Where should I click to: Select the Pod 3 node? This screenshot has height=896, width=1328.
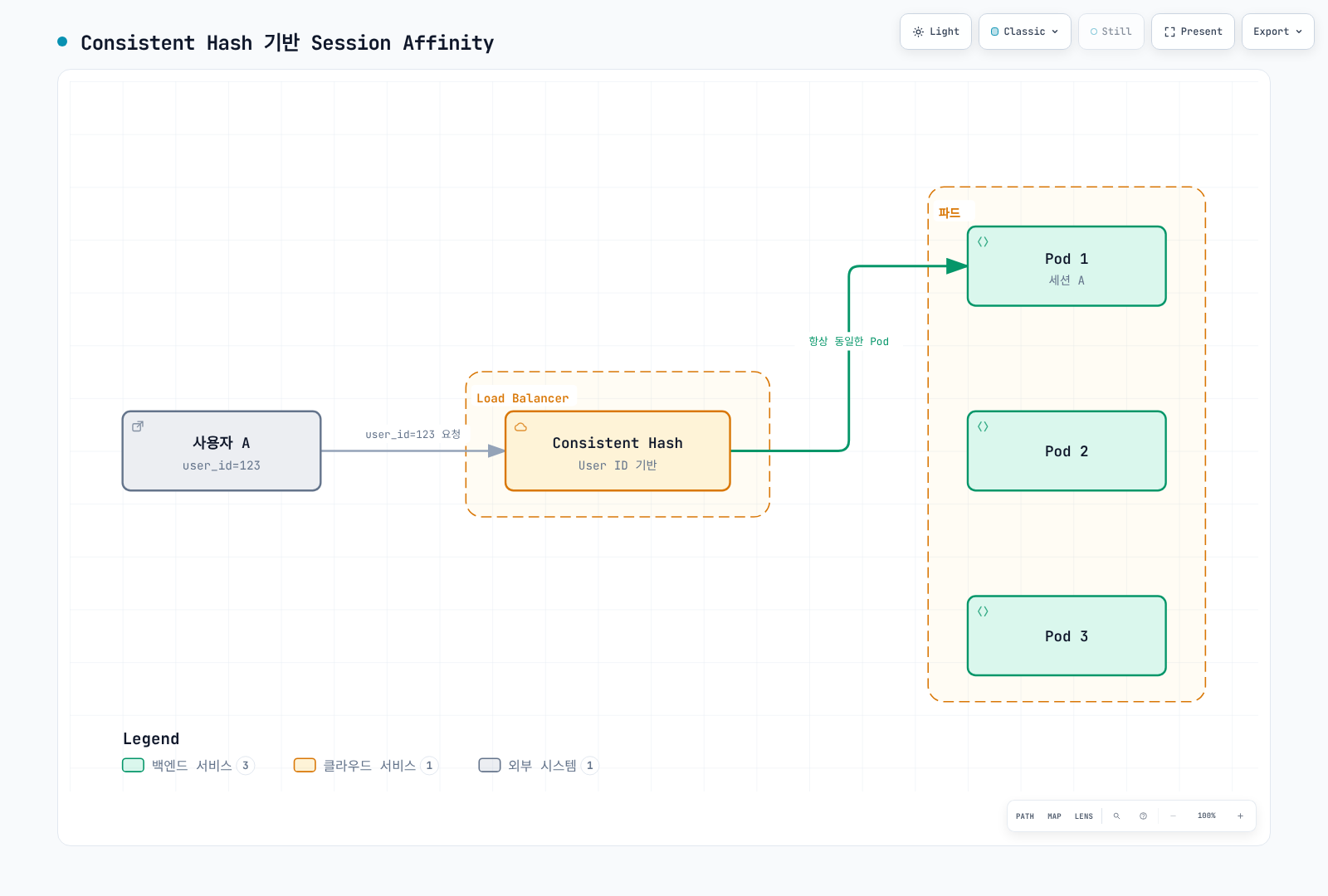click(x=1067, y=636)
